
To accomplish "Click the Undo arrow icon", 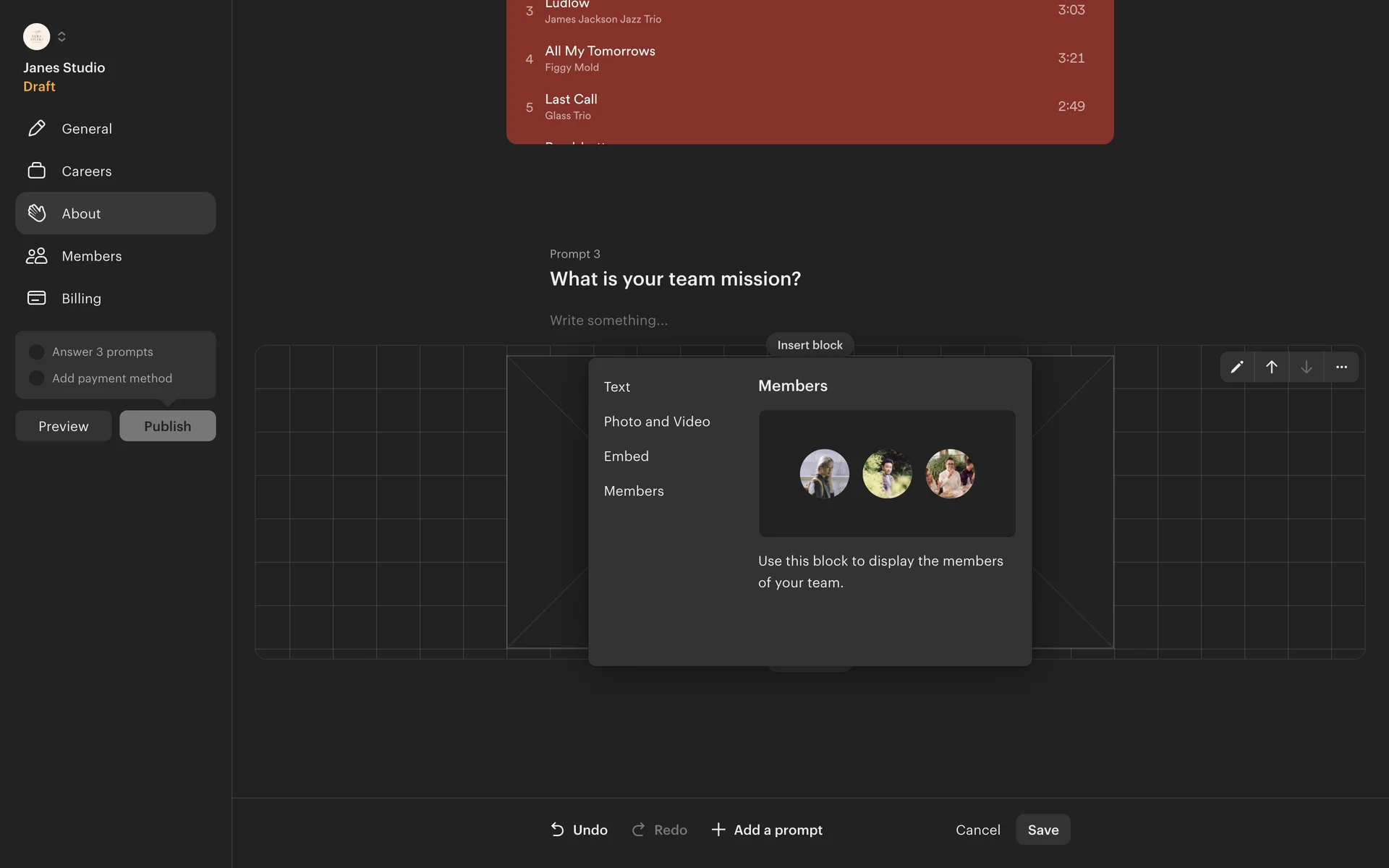I will coord(558,830).
